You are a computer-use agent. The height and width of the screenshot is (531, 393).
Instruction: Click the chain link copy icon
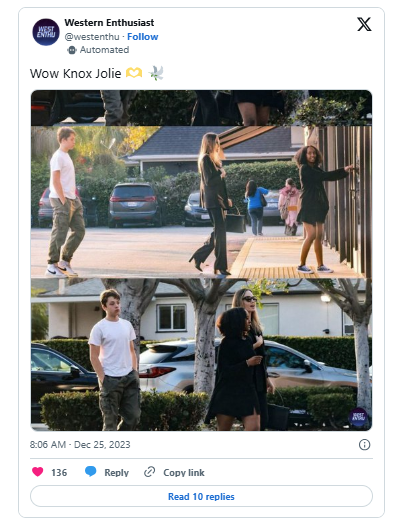pos(149,472)
